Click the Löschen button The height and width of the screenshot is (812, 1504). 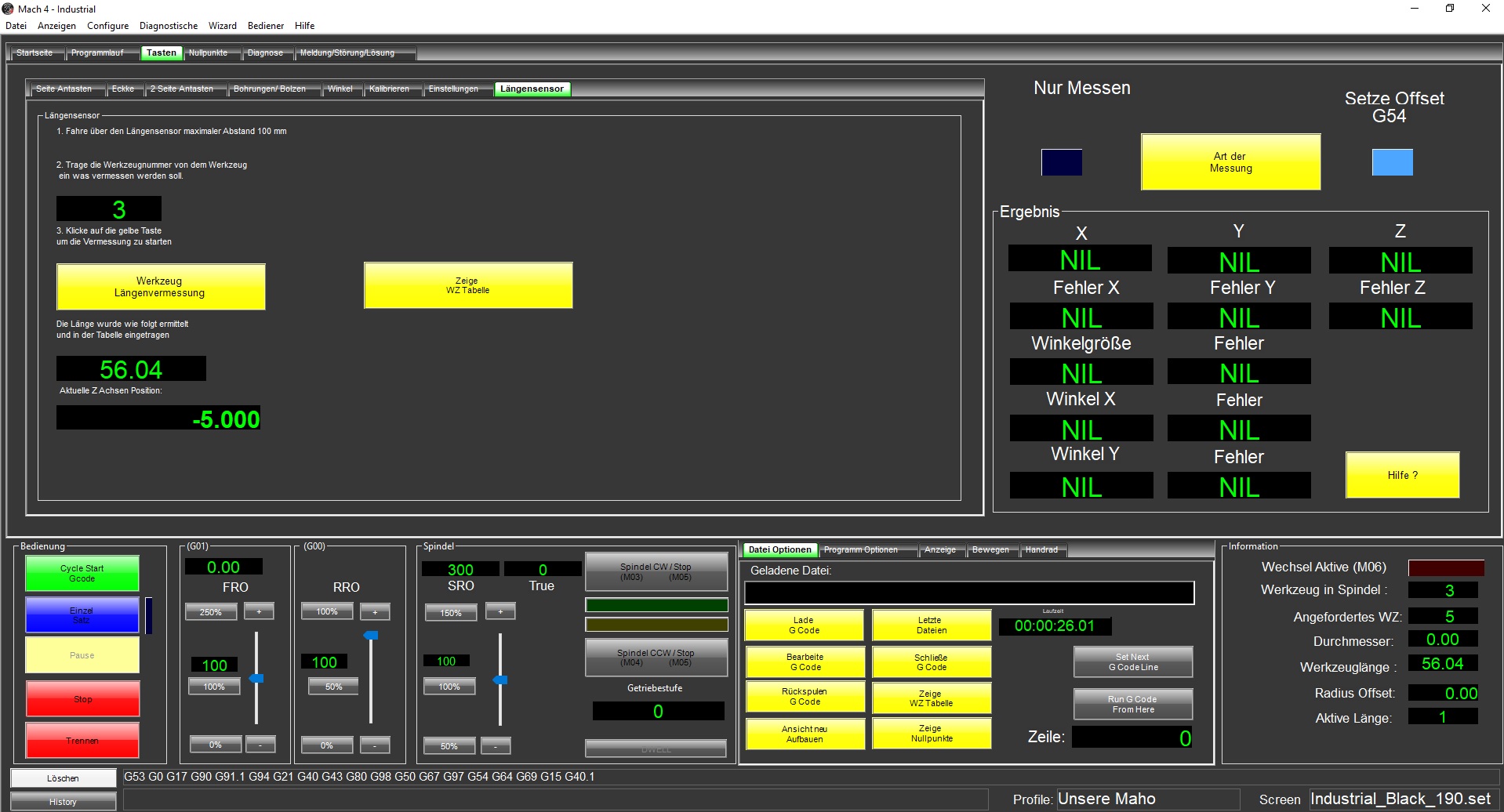[63, 778]
